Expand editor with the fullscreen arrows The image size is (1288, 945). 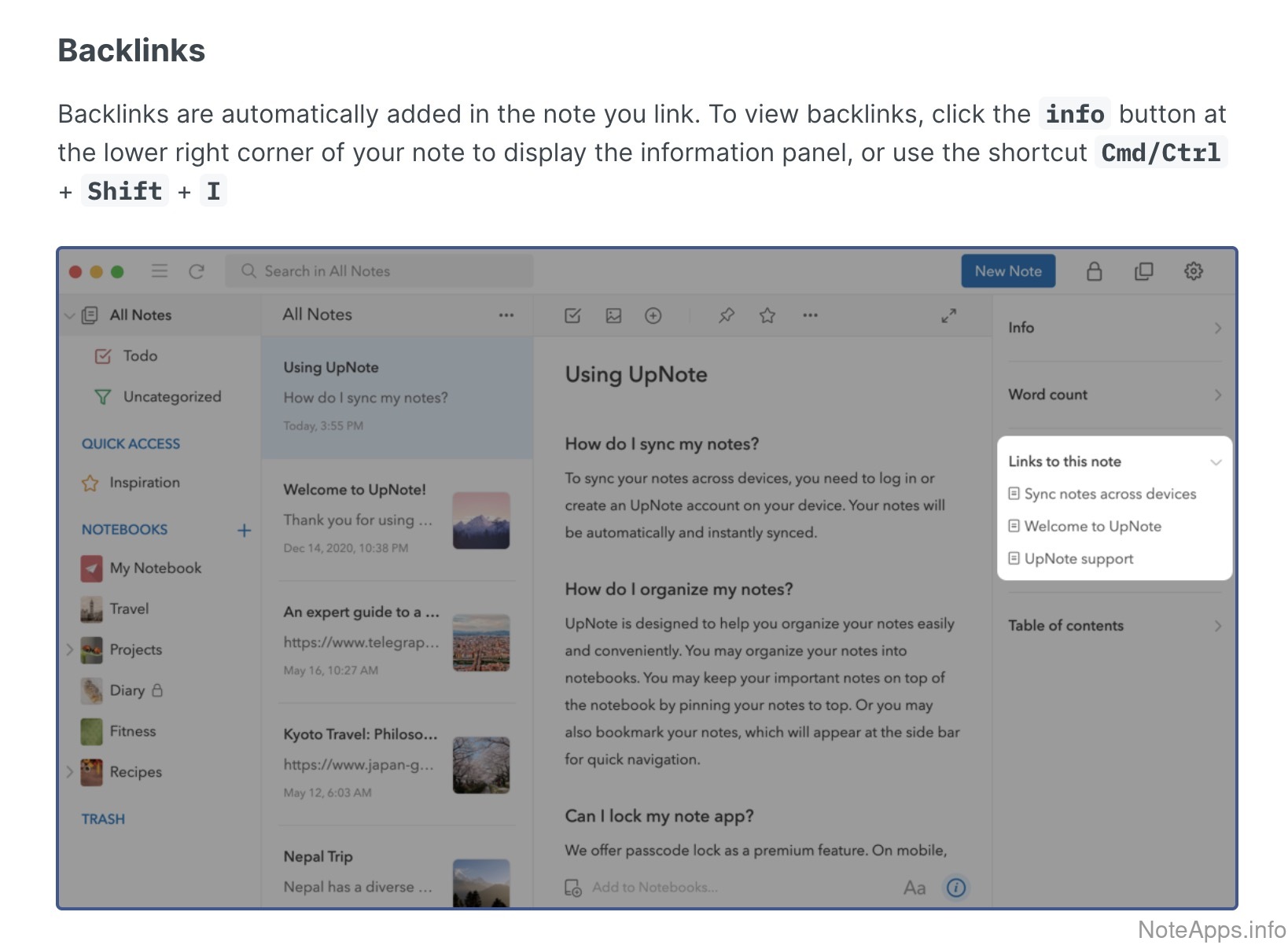(949, 316)
